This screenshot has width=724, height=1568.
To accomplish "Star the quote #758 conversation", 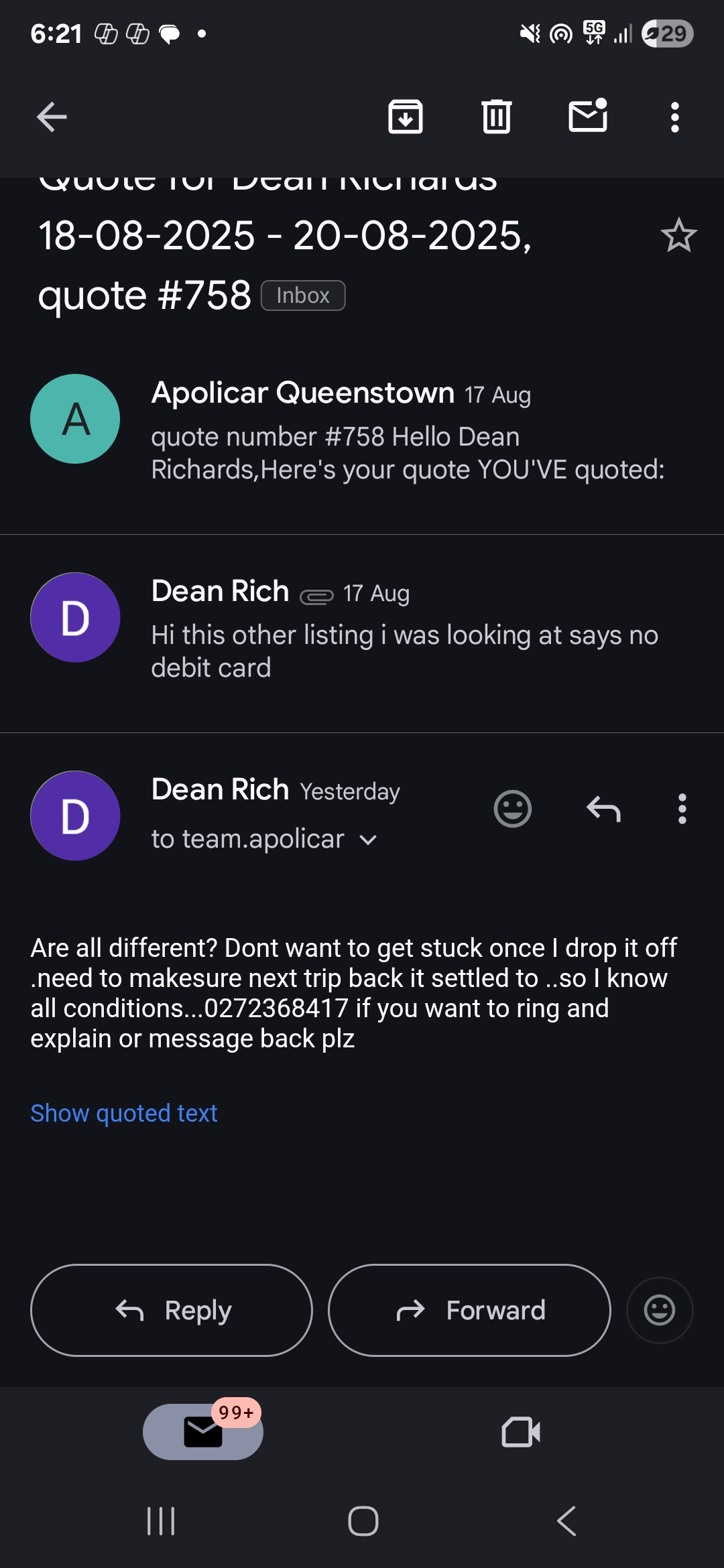I will [x=678, y=235].
